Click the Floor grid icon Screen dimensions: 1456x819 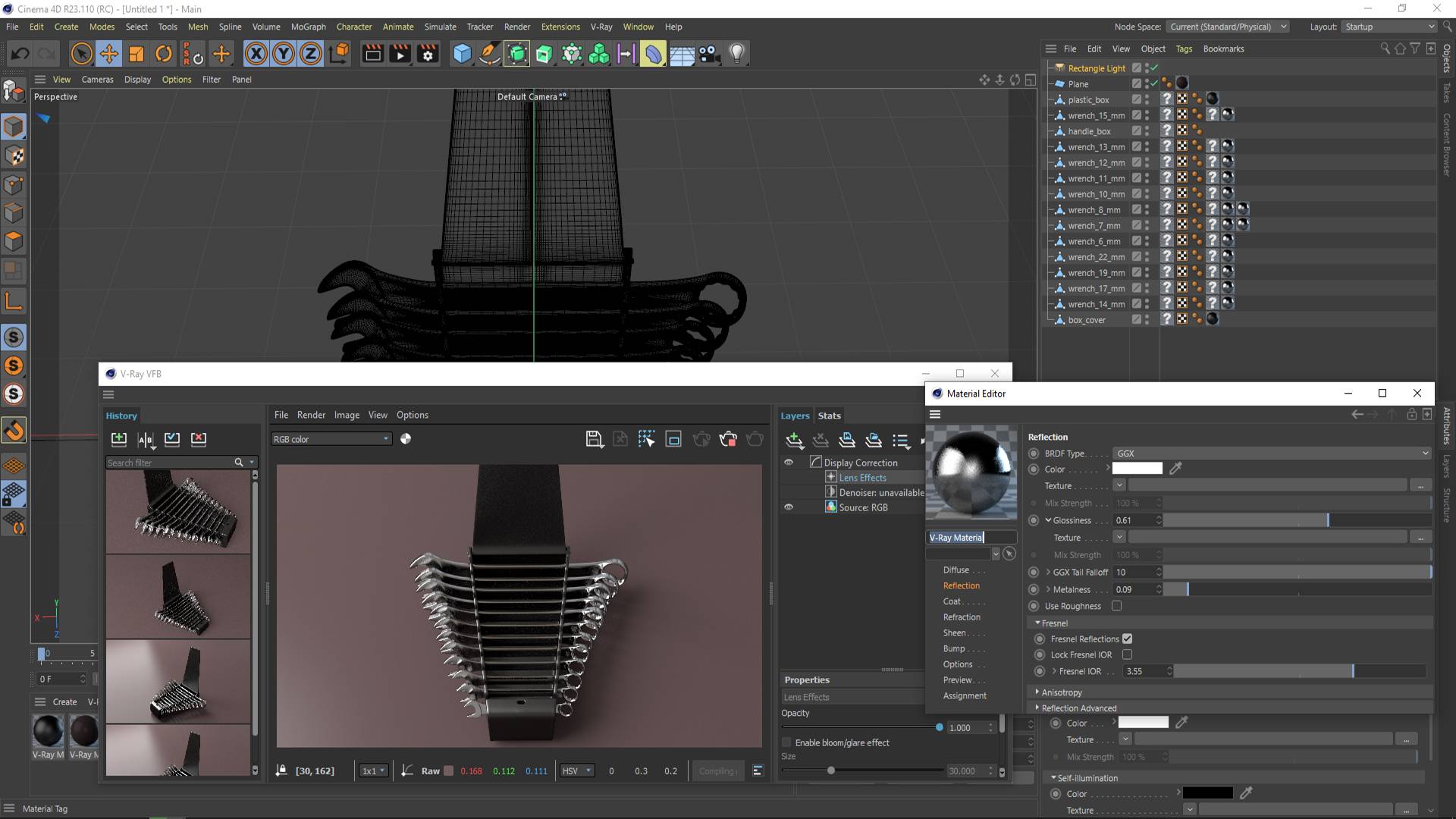coord(682,55)
